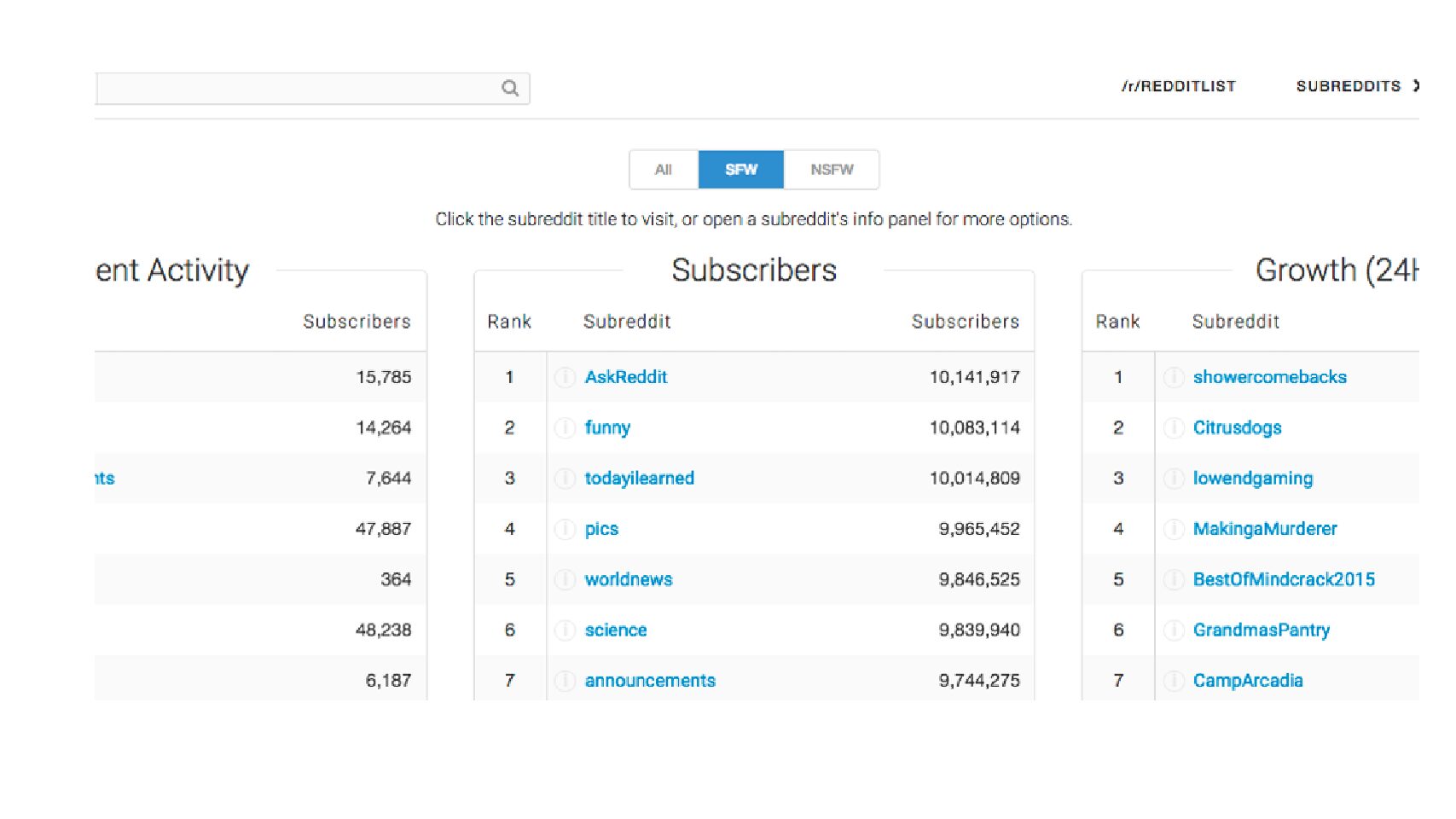Open info panel for pics

(x=565, y=529)
